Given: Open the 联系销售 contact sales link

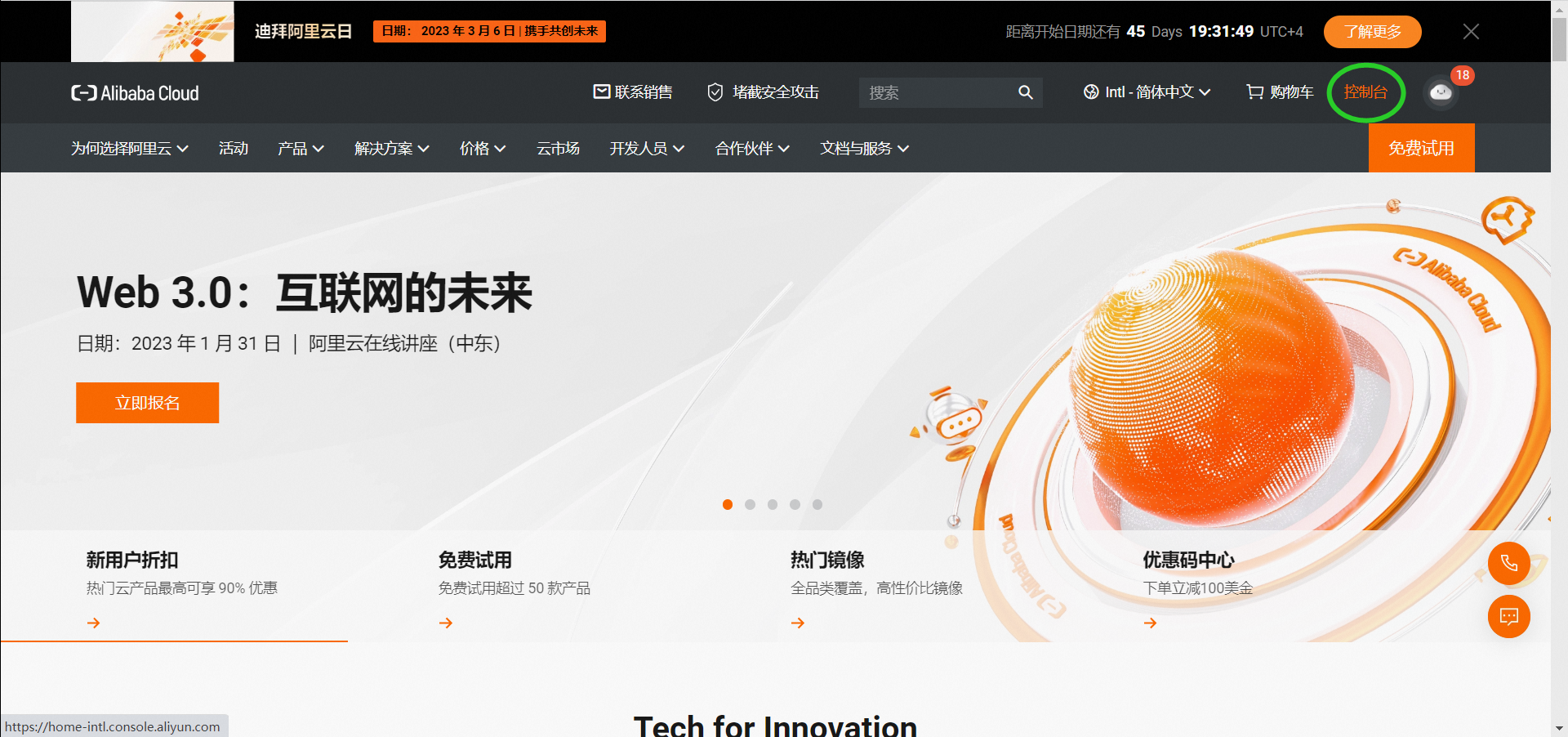Looking at the screenshot, I should pos(633,92).
